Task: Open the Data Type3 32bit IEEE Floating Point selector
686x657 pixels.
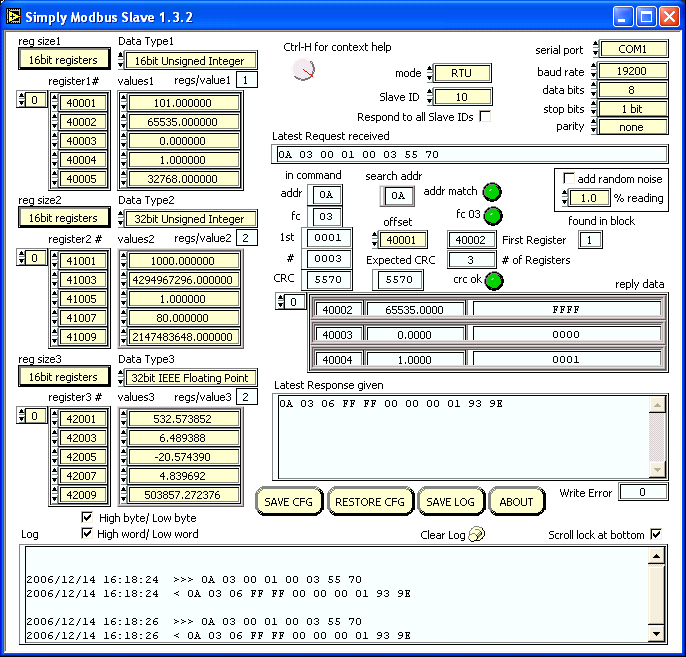Action: click(191, 377)
